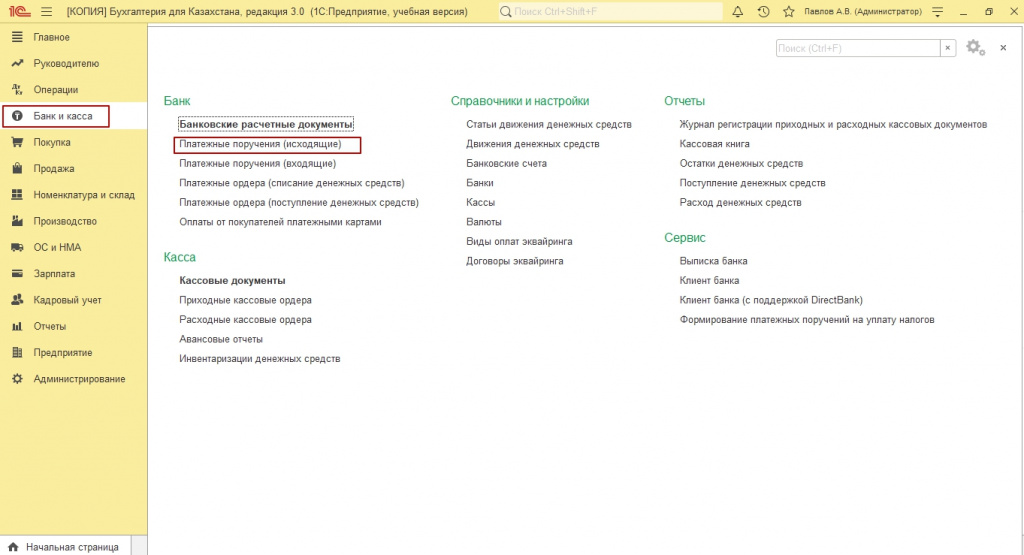Screen dimensions: 1024x555
Task: Click the Отчеты bar chart icon
Action: tap(17, 326)
